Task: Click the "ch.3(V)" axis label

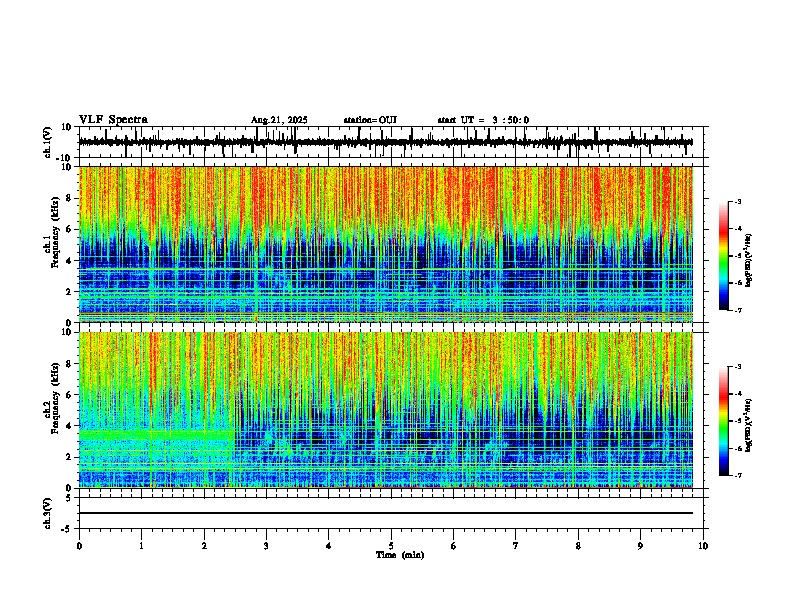Action: pyautogui.click(x=48, y=513)
